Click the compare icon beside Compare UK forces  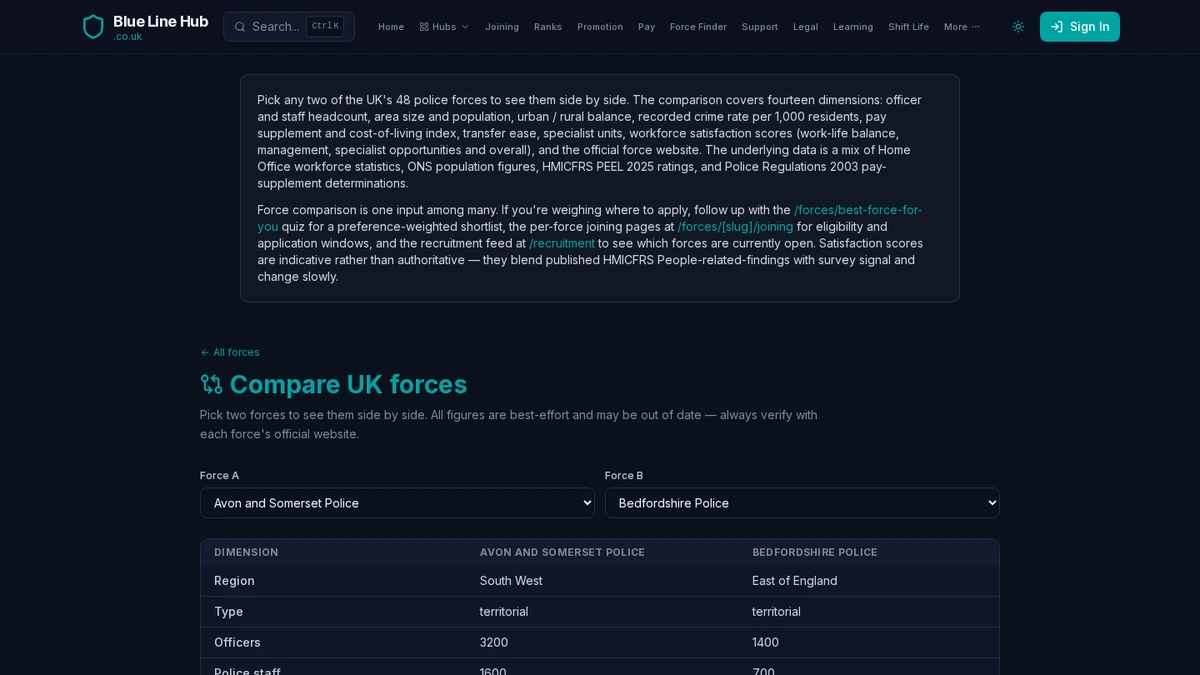click(211, 384)
